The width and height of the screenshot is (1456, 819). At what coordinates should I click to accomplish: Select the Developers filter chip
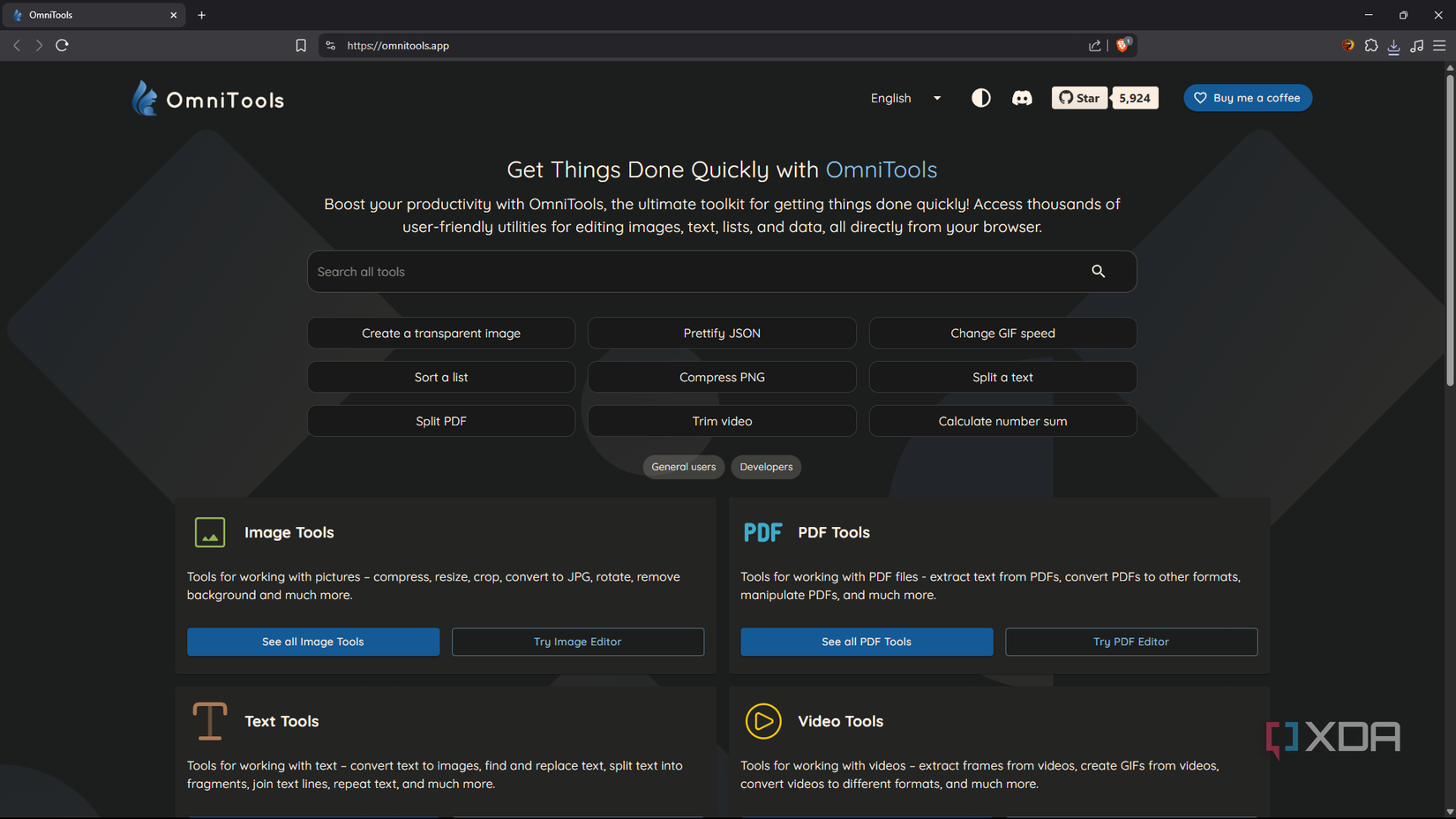click(766, 467)
